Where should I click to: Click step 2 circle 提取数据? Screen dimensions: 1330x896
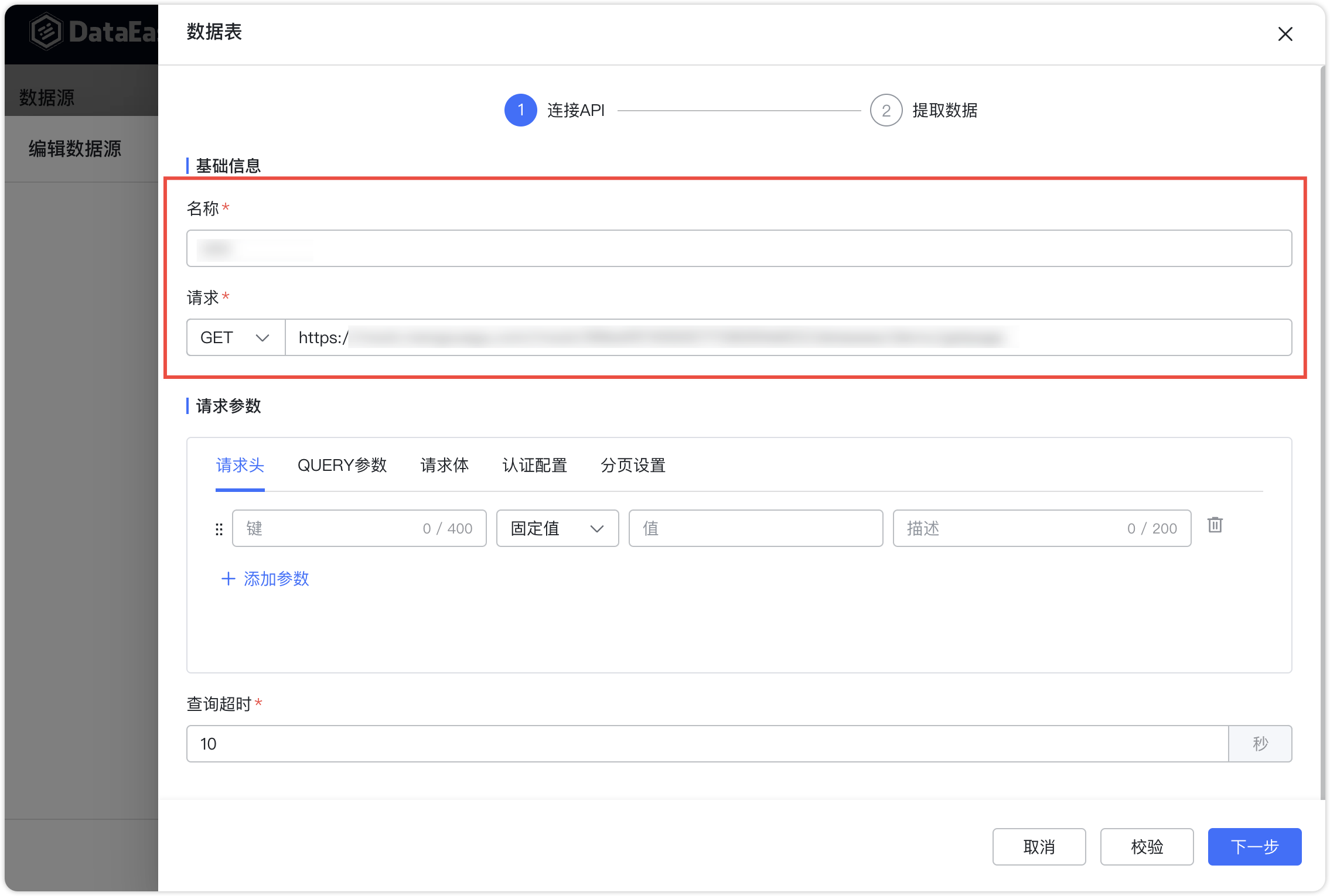886,110
